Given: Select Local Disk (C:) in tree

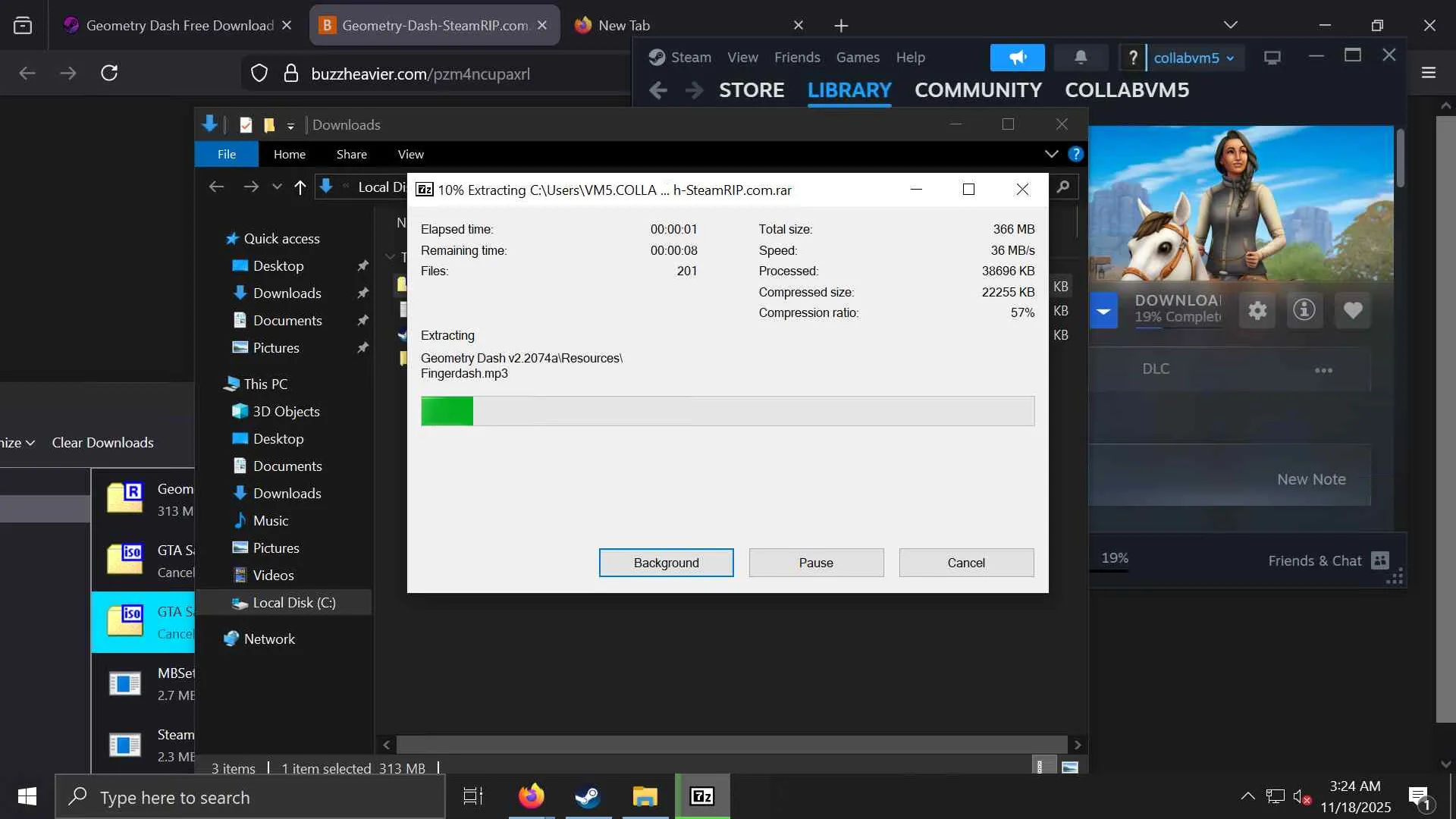Looking at the screenshot, I should (293, 603).
